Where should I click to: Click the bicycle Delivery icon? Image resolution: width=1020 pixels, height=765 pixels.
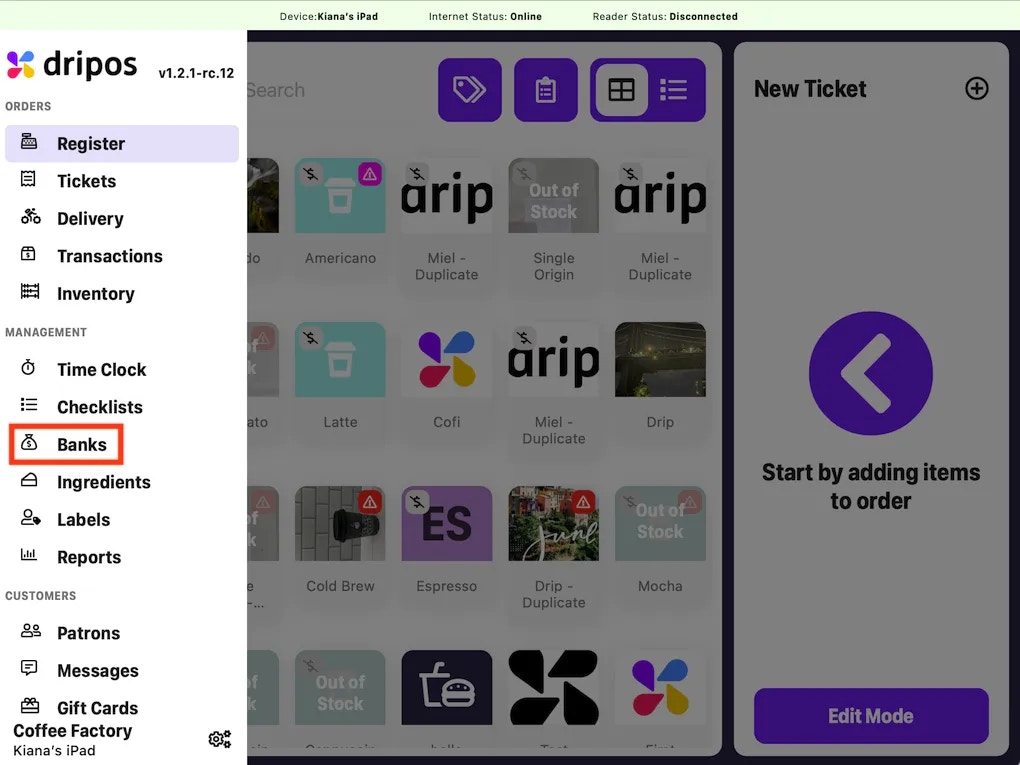point(30,216)
